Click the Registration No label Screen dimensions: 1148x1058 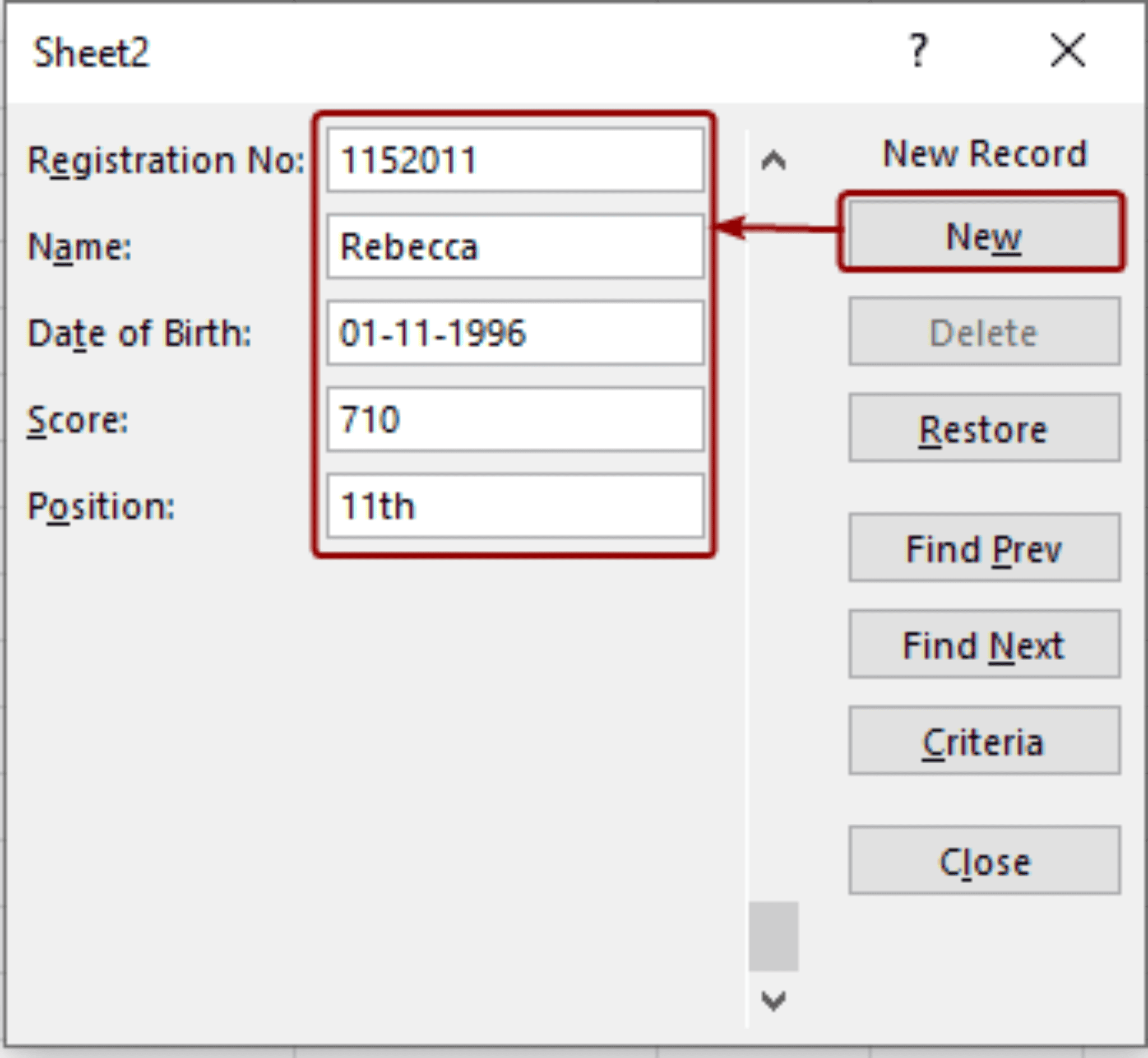click(169, 161)
